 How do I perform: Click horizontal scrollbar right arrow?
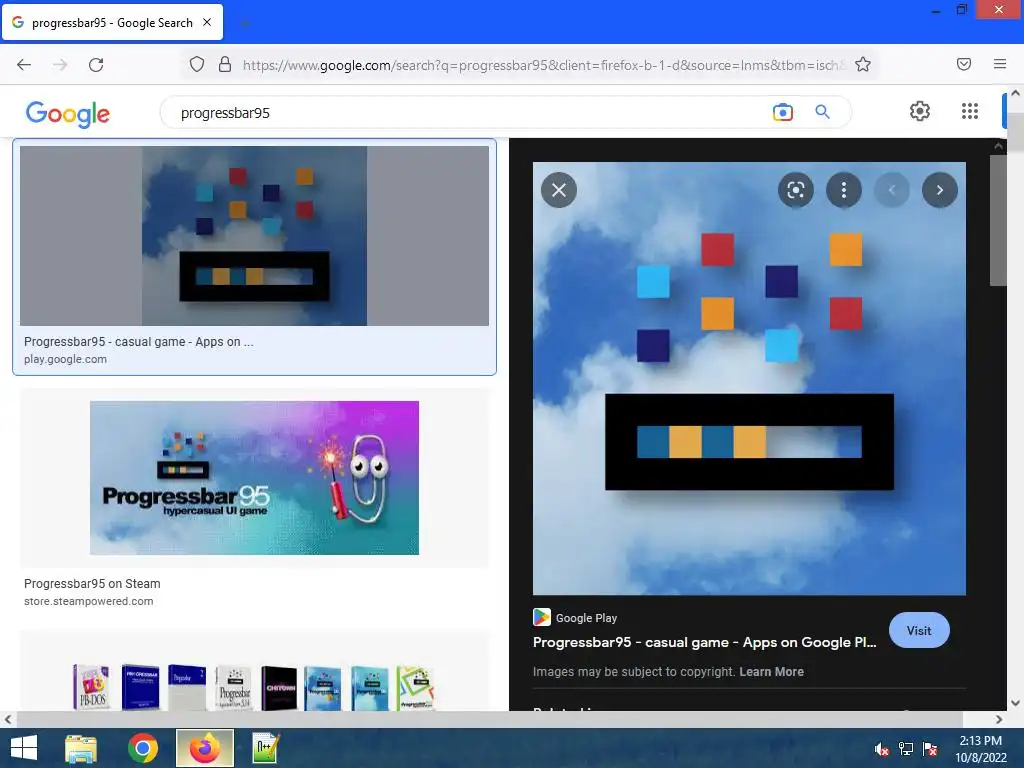(999, 720)
